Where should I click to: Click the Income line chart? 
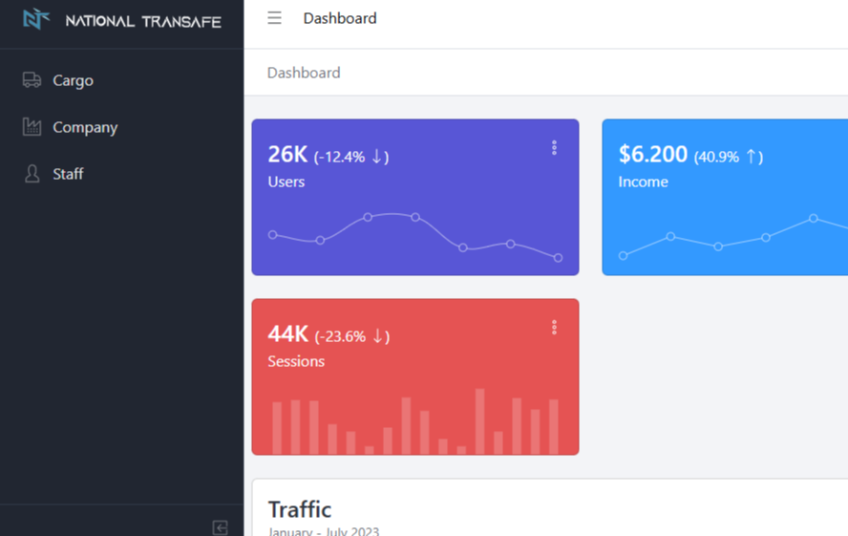733,237
